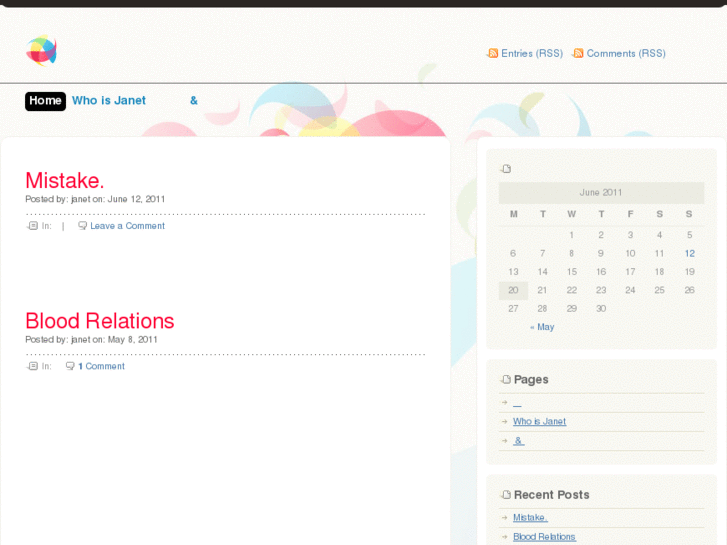Screen dimensions: 727x545
Task: Open the & page in Pages list
Action: pos(519,441)
